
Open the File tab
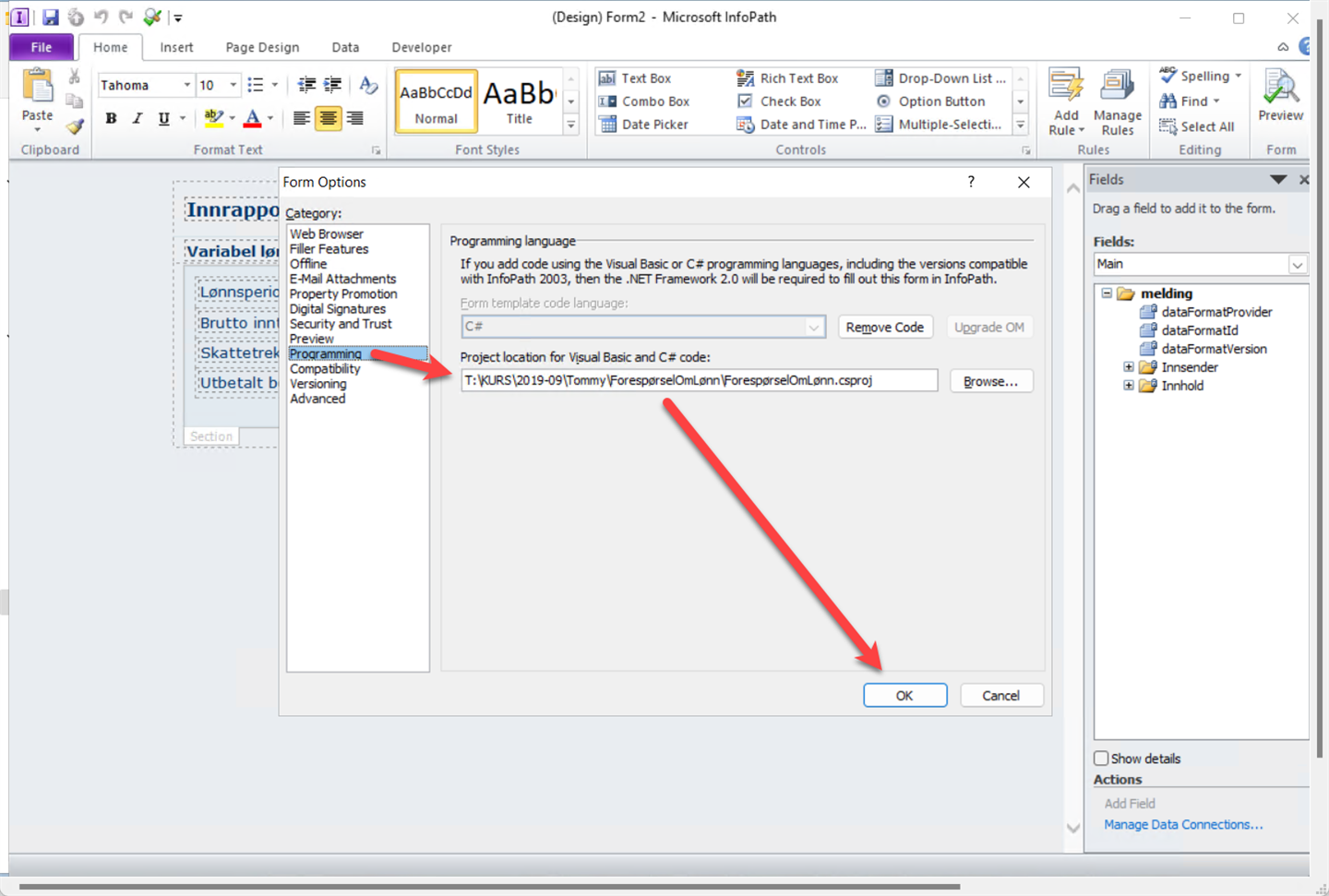42,47
